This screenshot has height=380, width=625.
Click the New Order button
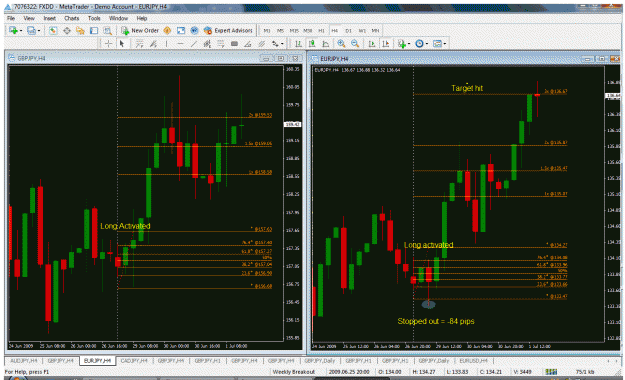point(140,31)
